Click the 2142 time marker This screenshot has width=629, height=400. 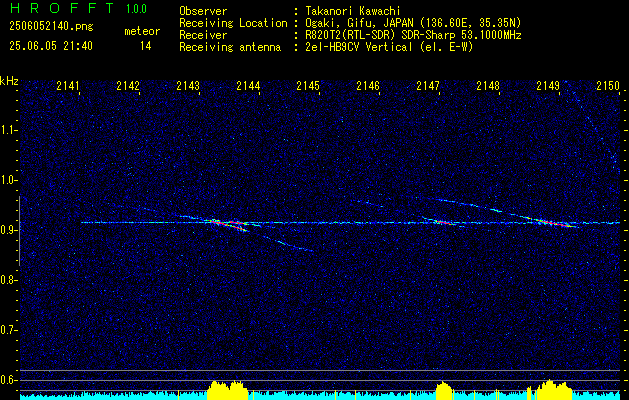click(x=128, y=85)
